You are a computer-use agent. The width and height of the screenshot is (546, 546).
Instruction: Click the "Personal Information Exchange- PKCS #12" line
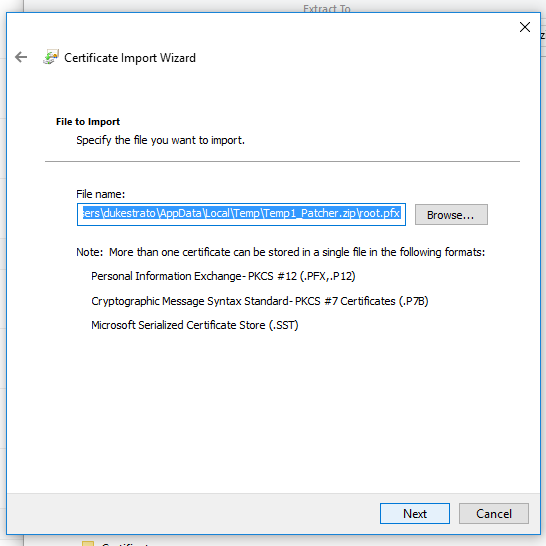coord(223,276)
